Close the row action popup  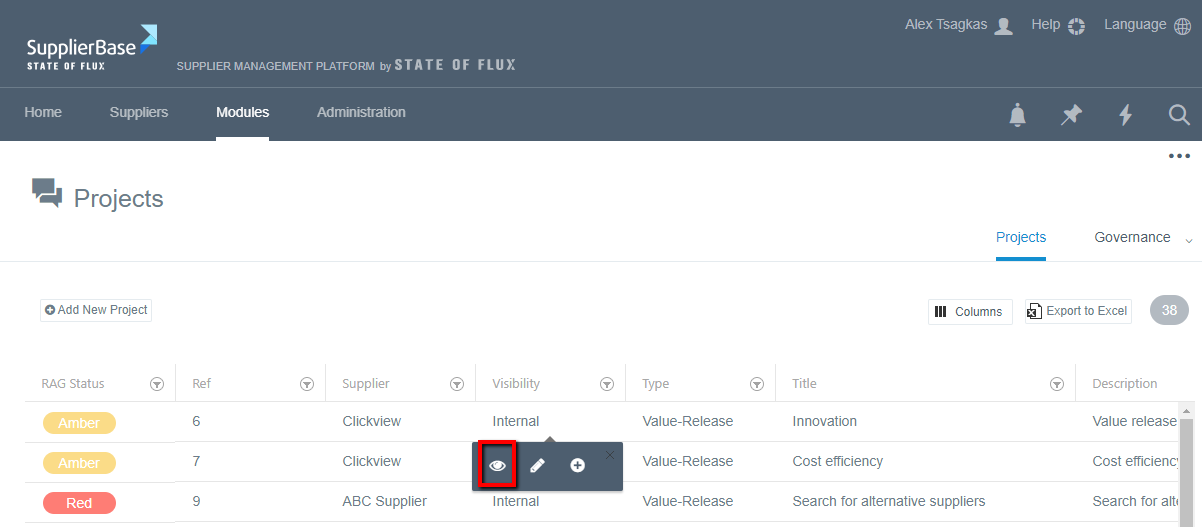tap(610, 455)
